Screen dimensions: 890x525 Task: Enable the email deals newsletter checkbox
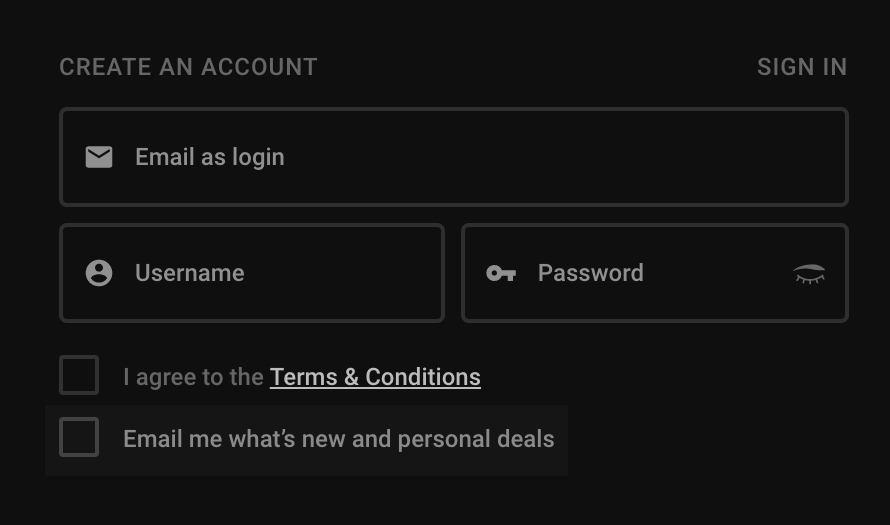(79, 437)
